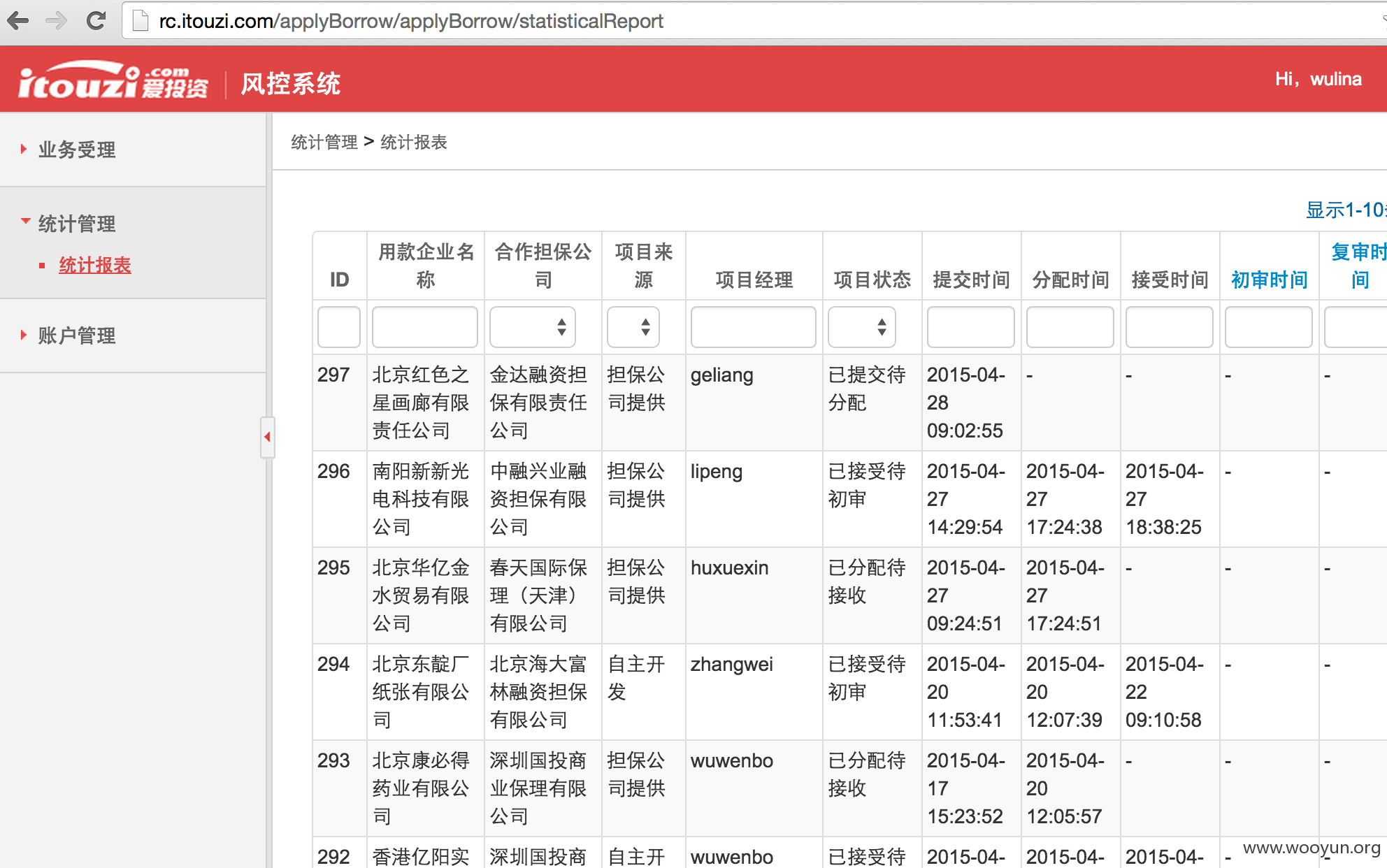Open the 项目来源 filter dropdown
Image resolution: width=1387 pixels, height=868 pixels.
click(633, 326)
